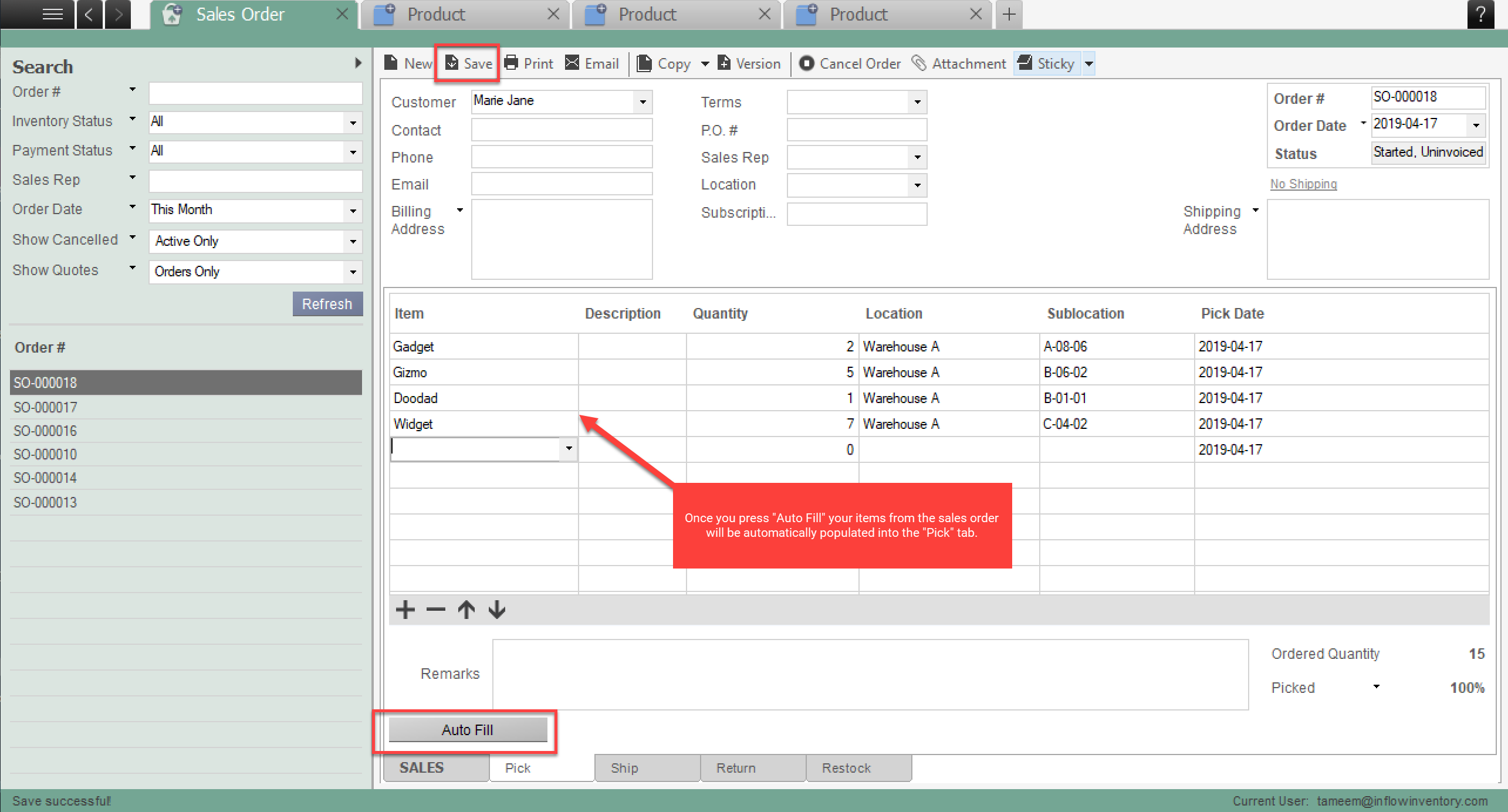Print the sales order
This screenshot has width=1508, height=812.
(528, 63)
